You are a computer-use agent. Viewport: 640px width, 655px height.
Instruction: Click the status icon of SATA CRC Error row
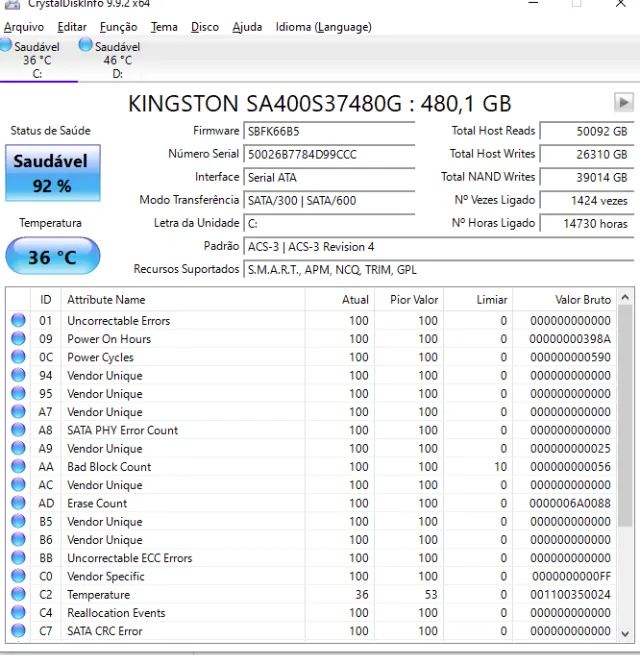pyautogui.click(x=18, y=631)
